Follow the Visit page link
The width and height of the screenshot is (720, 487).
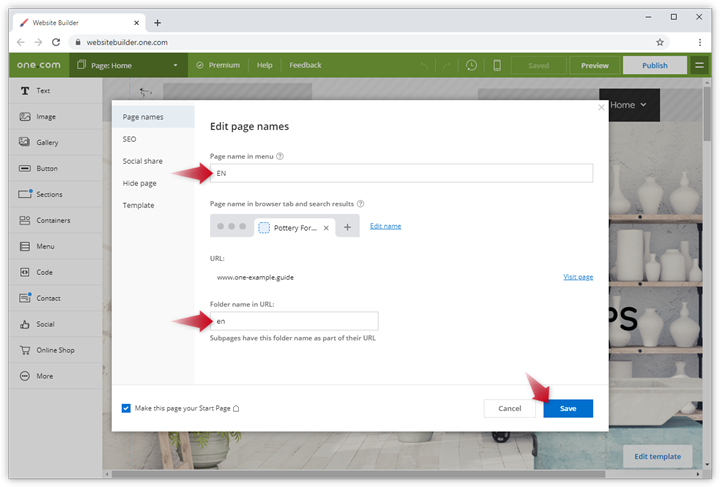(x=577, y=277)
